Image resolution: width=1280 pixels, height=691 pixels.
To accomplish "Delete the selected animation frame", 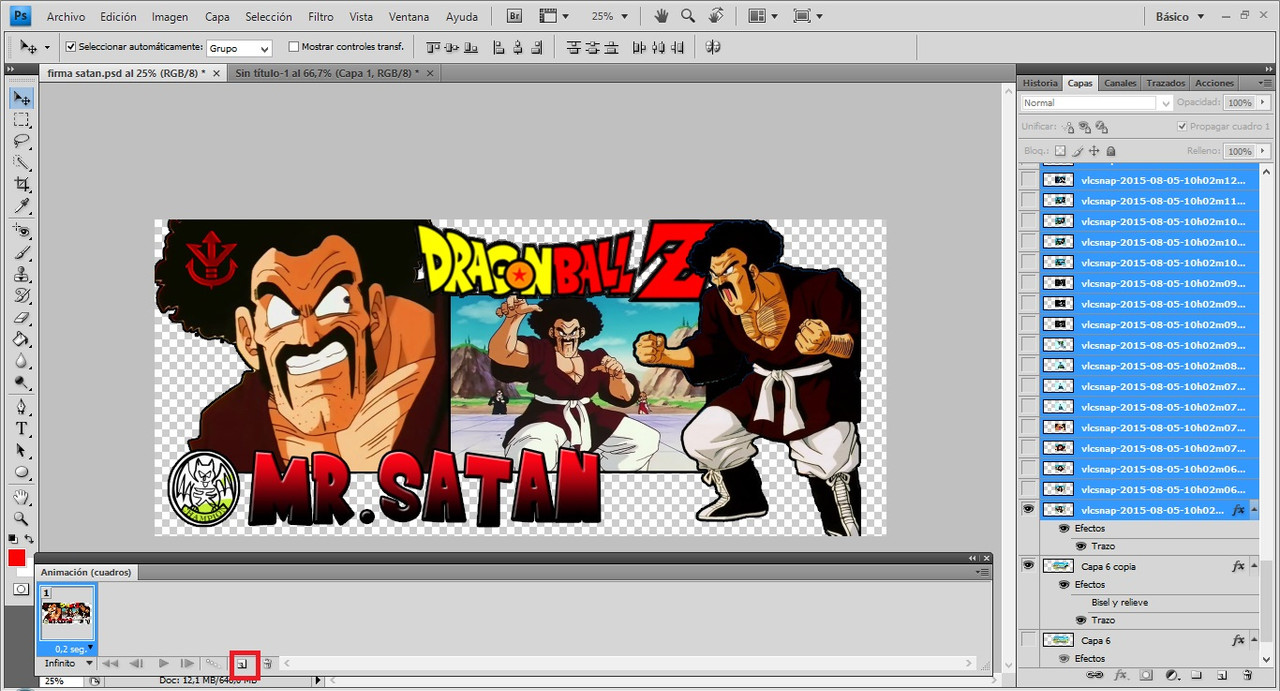I will point(267,664).
